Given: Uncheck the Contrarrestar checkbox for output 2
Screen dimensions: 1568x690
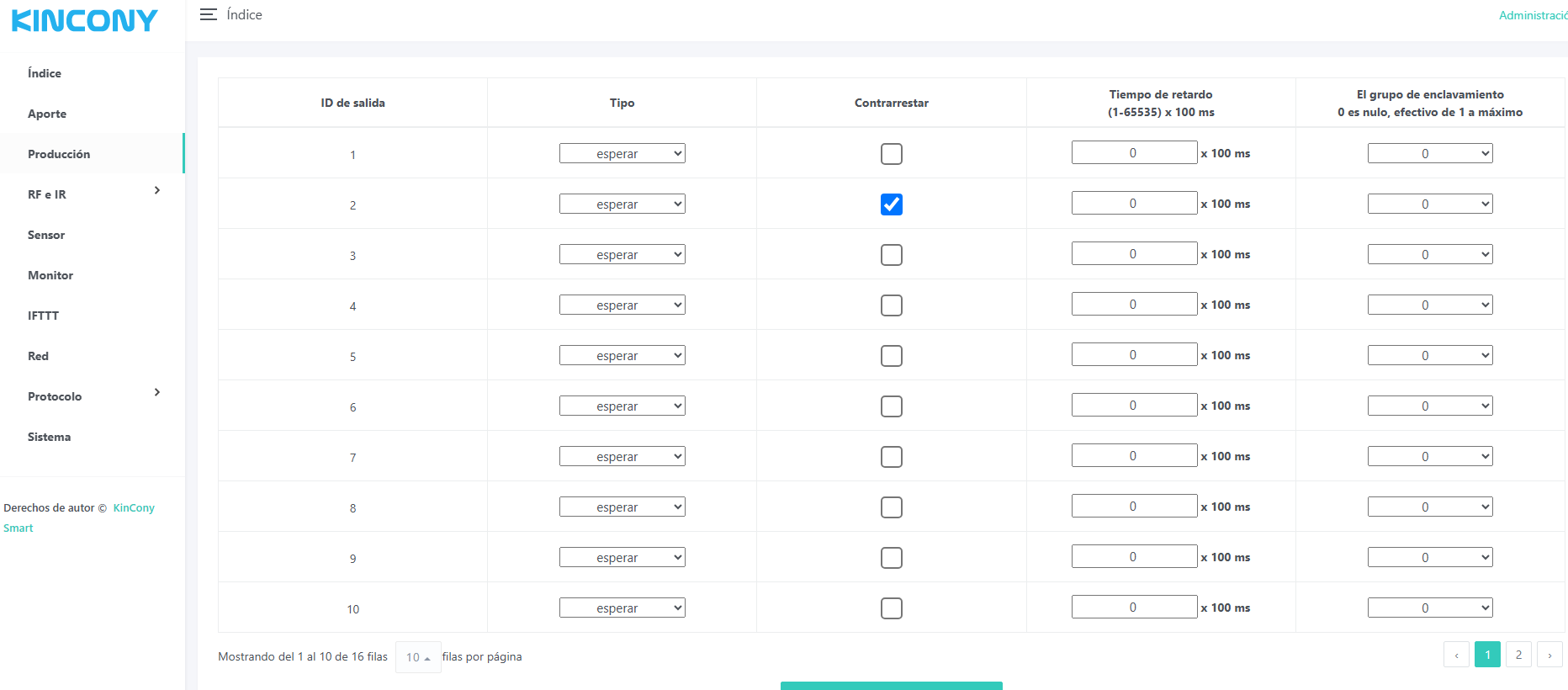Looking at the screenshot, I should pos(891,204).
